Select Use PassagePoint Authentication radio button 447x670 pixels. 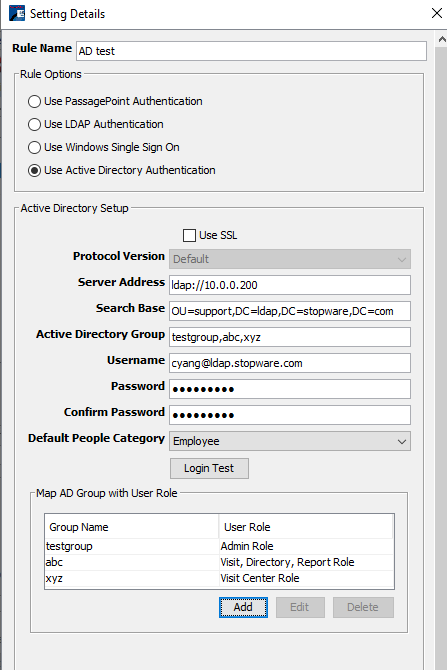35,102
